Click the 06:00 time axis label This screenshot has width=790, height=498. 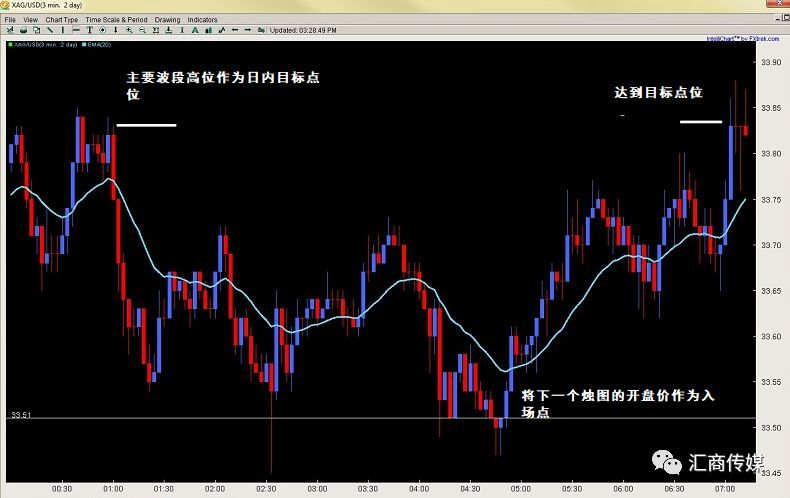coord(623,489)
